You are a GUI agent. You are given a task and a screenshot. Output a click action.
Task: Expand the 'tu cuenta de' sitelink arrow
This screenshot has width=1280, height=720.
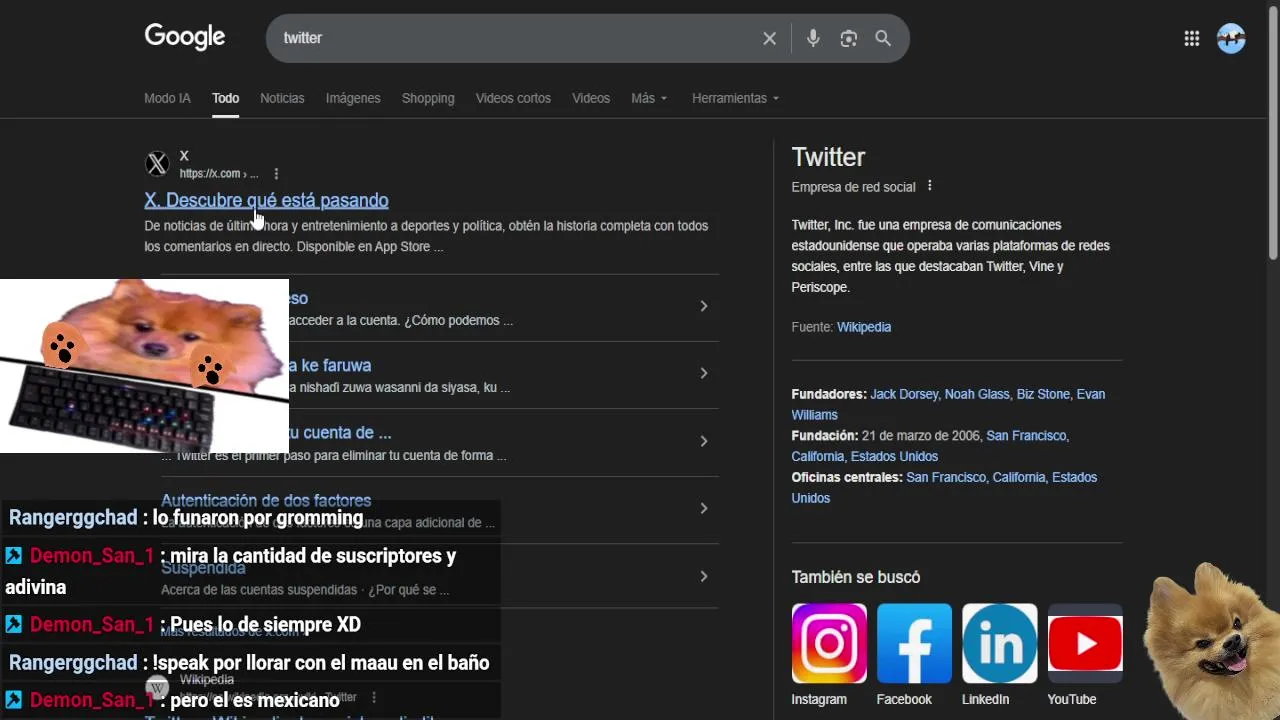tap(704, 441)
